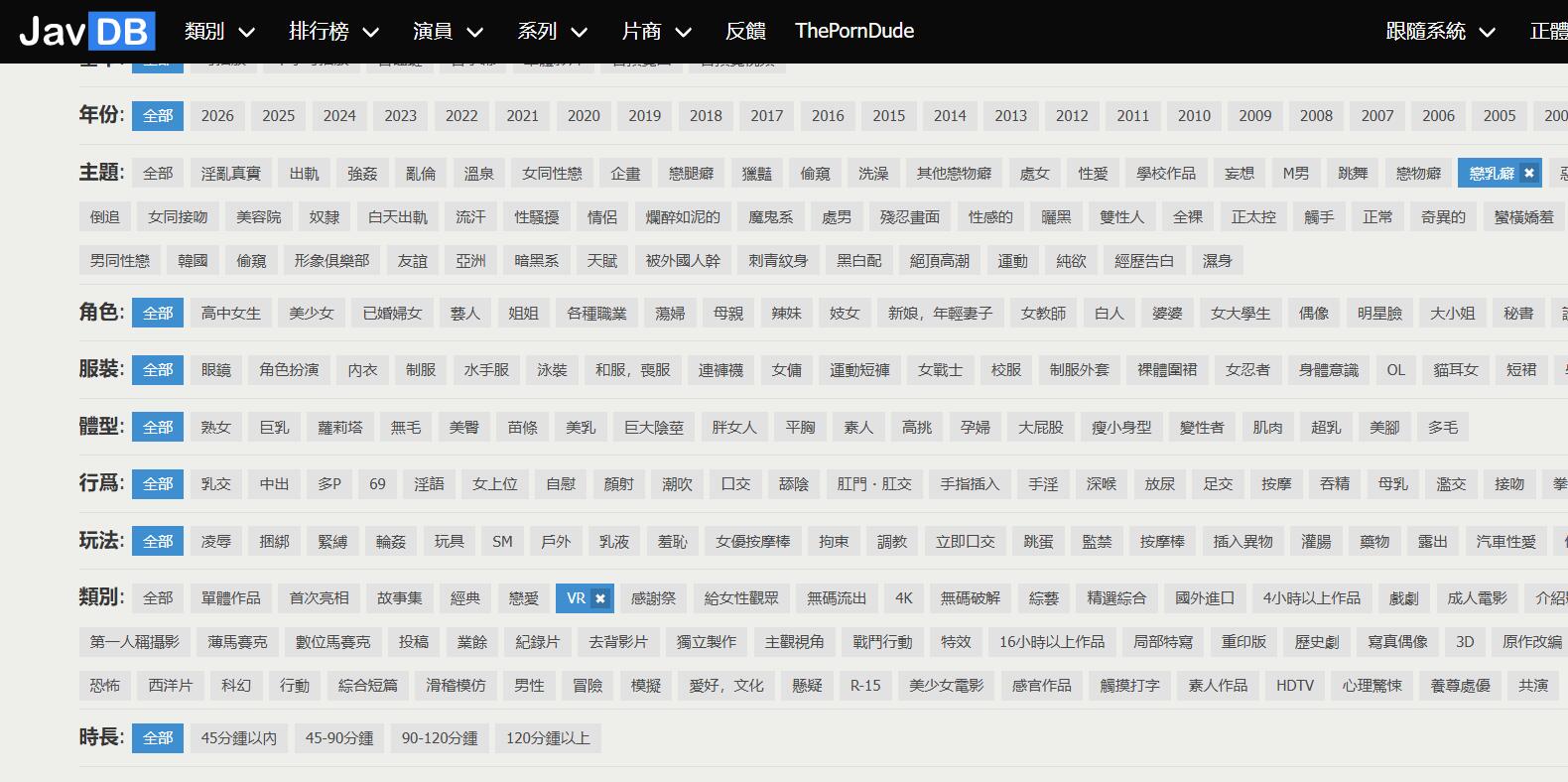Select 全部 in the 類別 filter row
This screenshot has height=782, width=1568.
click(x=158, y=598)
